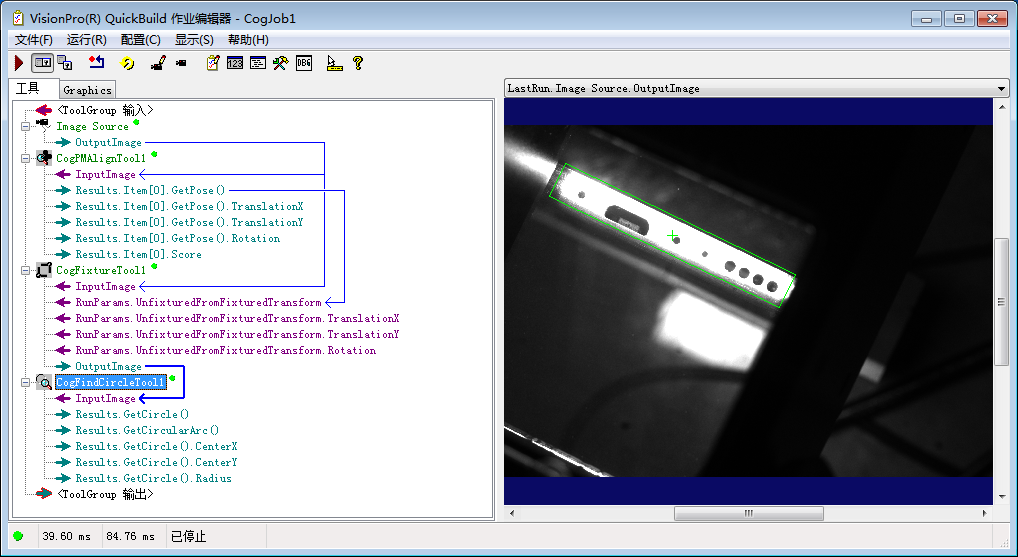Collapse the CogFixtureTool1 tree node
1018x557 pixels.
pos(24,270)
